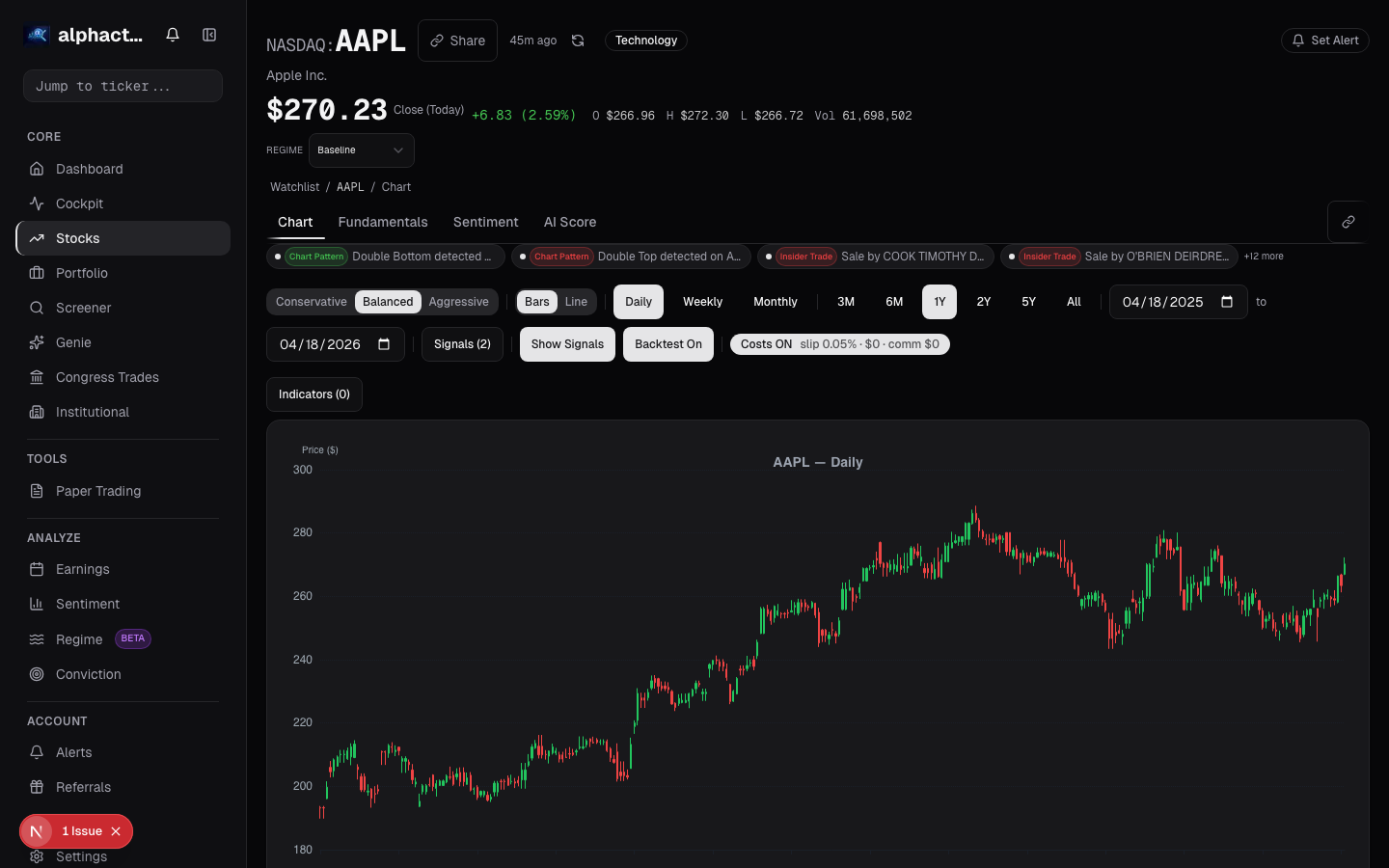1389x868 pixels.
Task: Expand the Signals (2) menu
Action: pos(462,343)
